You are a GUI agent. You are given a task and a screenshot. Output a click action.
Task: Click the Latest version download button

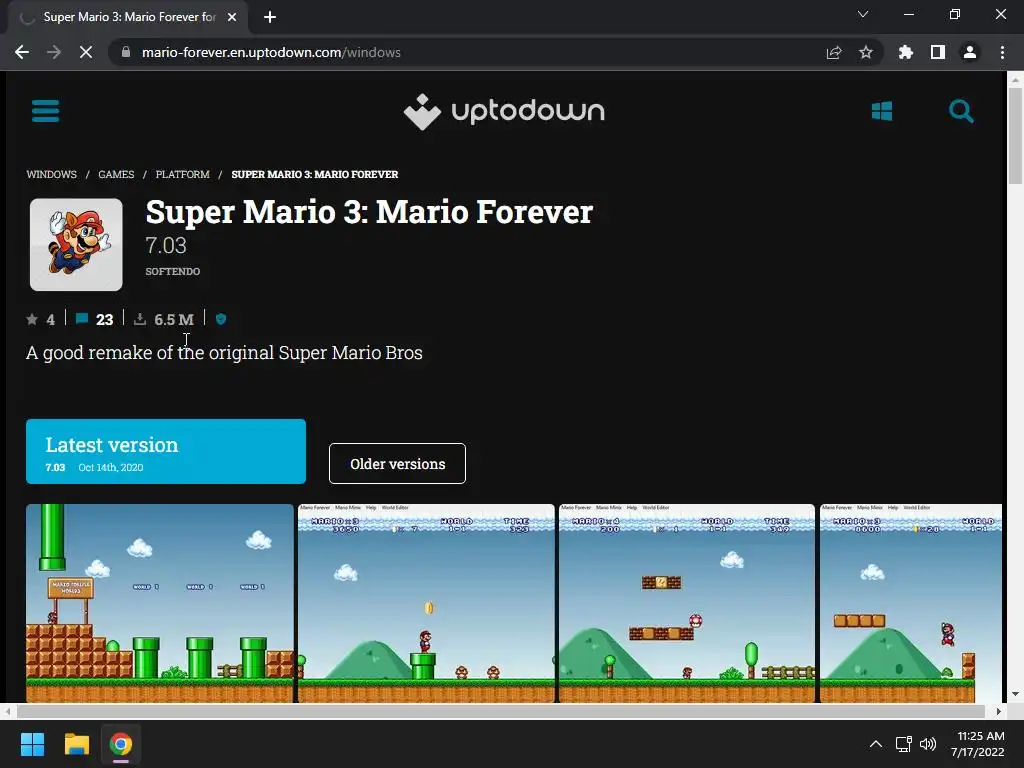coord(166,451)
